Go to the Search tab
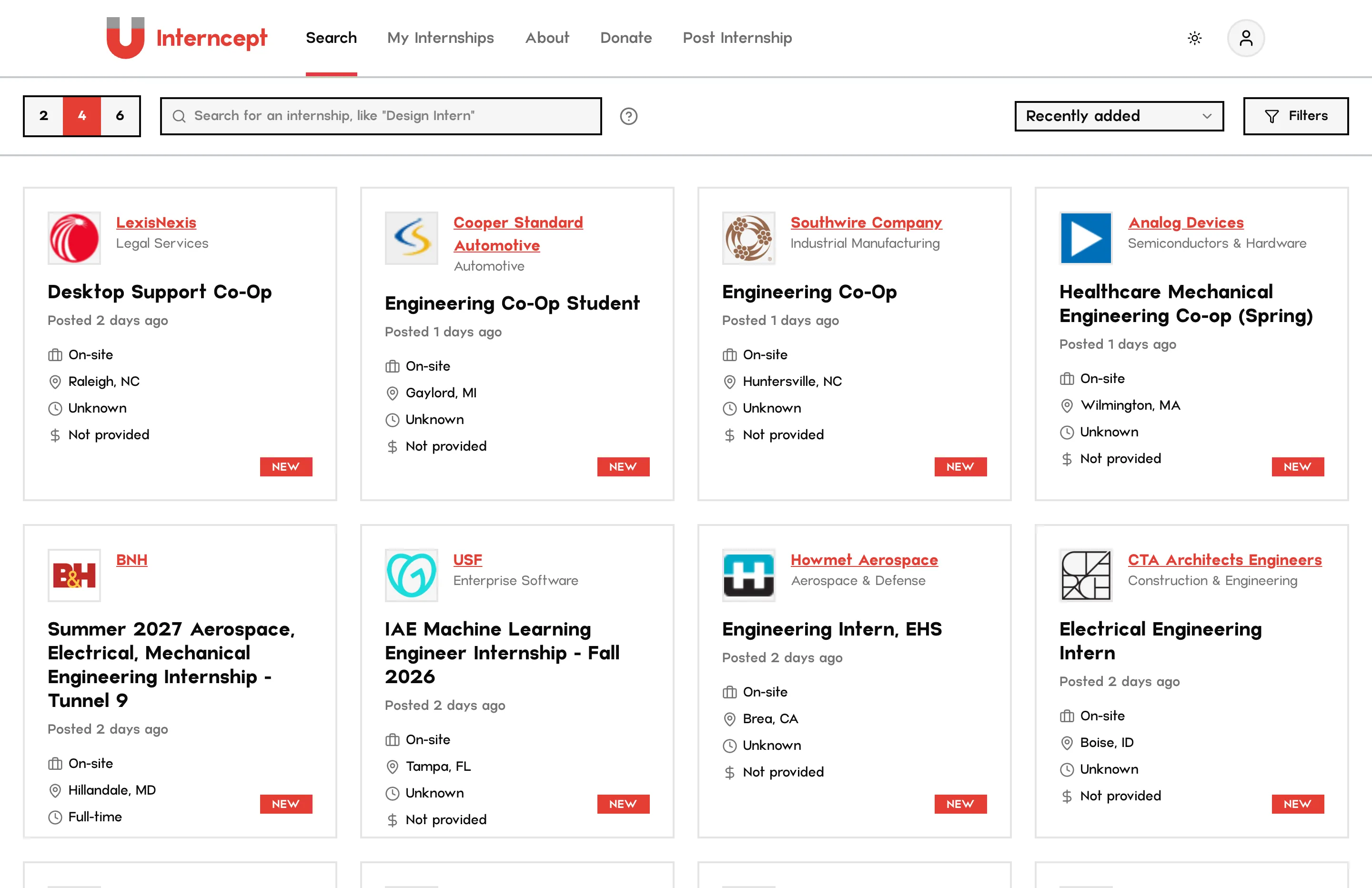This screenshot has width=1372, height=888. [332, 38]
